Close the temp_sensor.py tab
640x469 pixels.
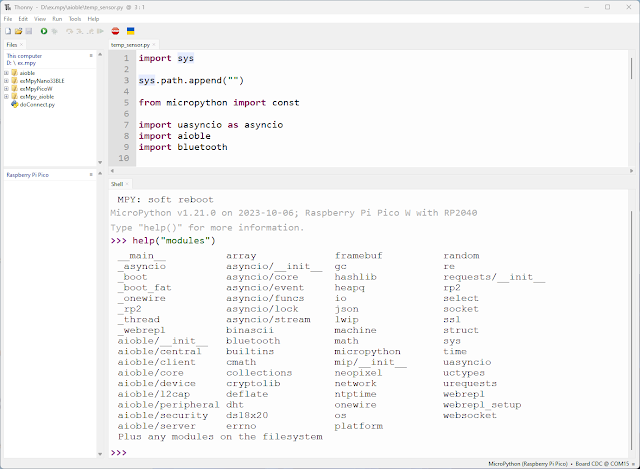[x=154, y=45]
